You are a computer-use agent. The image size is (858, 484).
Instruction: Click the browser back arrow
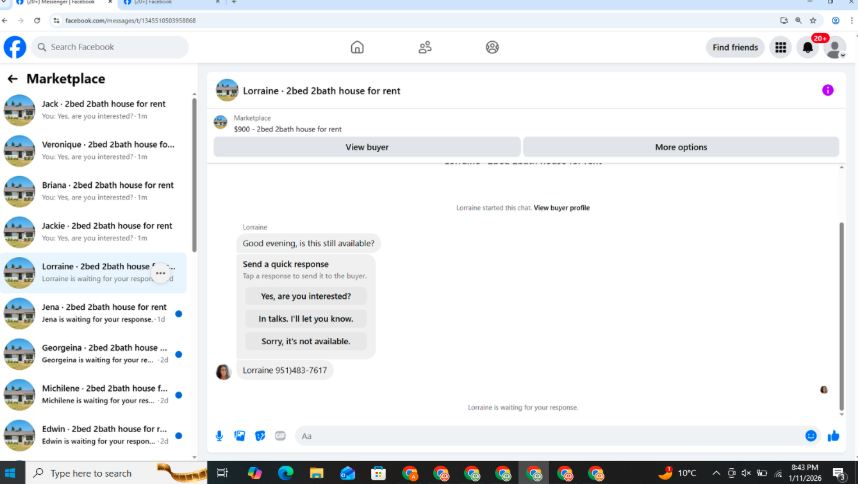coord(5,21)
